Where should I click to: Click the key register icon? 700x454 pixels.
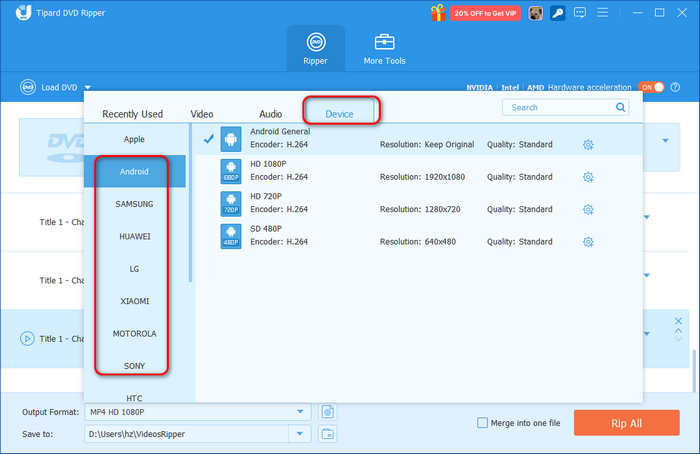pyautogui.click(x=557, y=13)
